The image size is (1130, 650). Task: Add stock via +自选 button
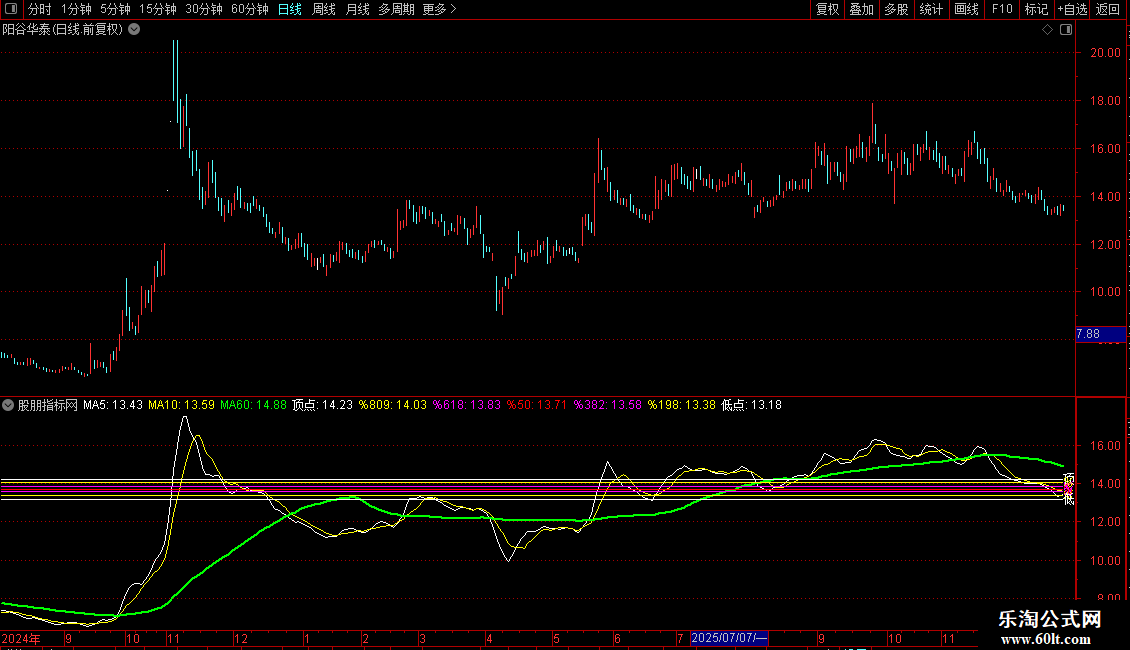(1072, 9)
